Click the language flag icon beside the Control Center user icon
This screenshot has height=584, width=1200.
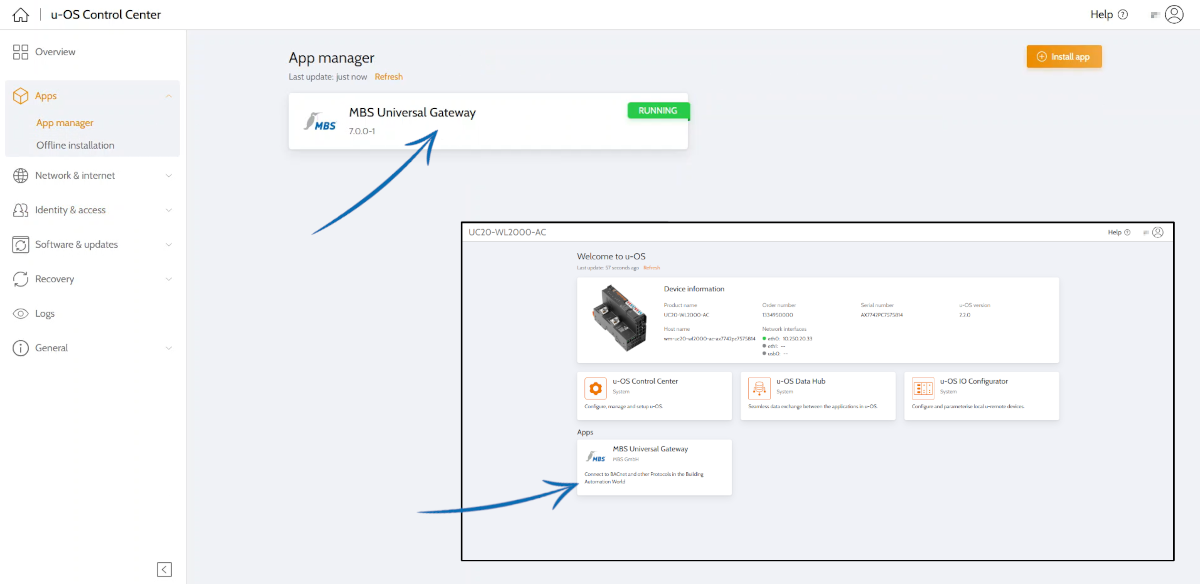[x=1155, y=15]
